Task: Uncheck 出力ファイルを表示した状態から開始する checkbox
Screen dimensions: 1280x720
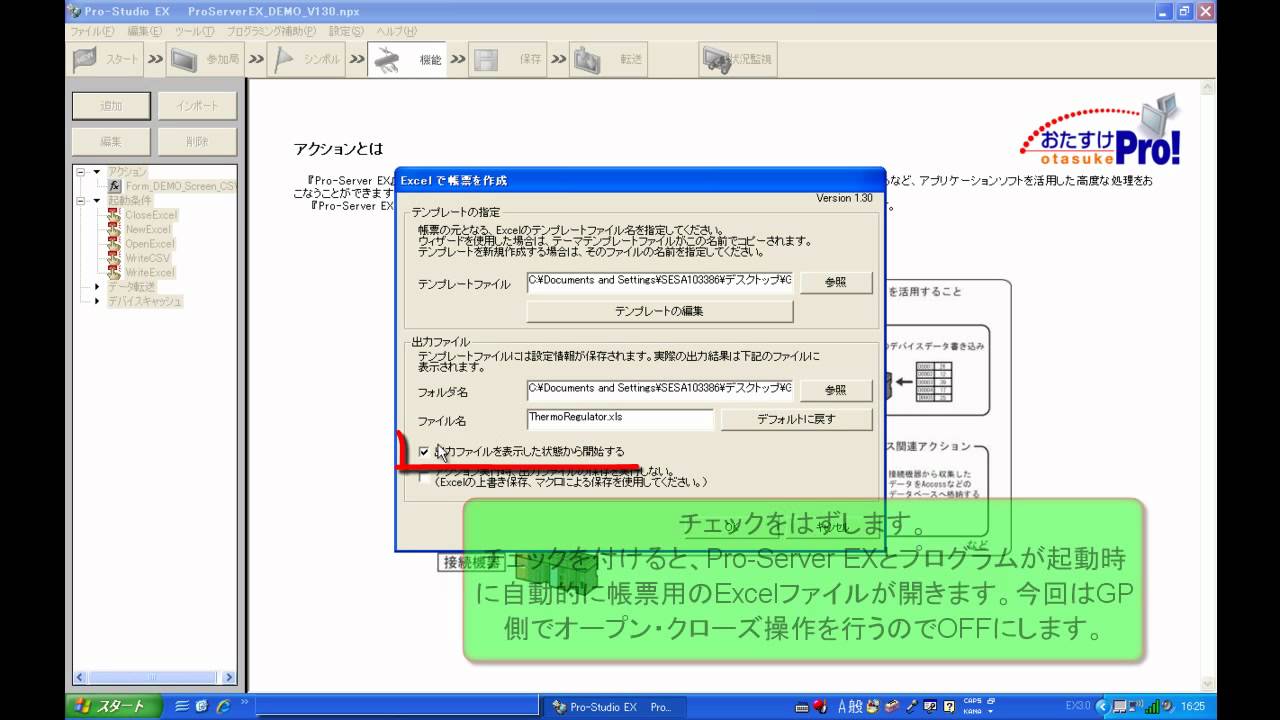Action: (424, 452)
